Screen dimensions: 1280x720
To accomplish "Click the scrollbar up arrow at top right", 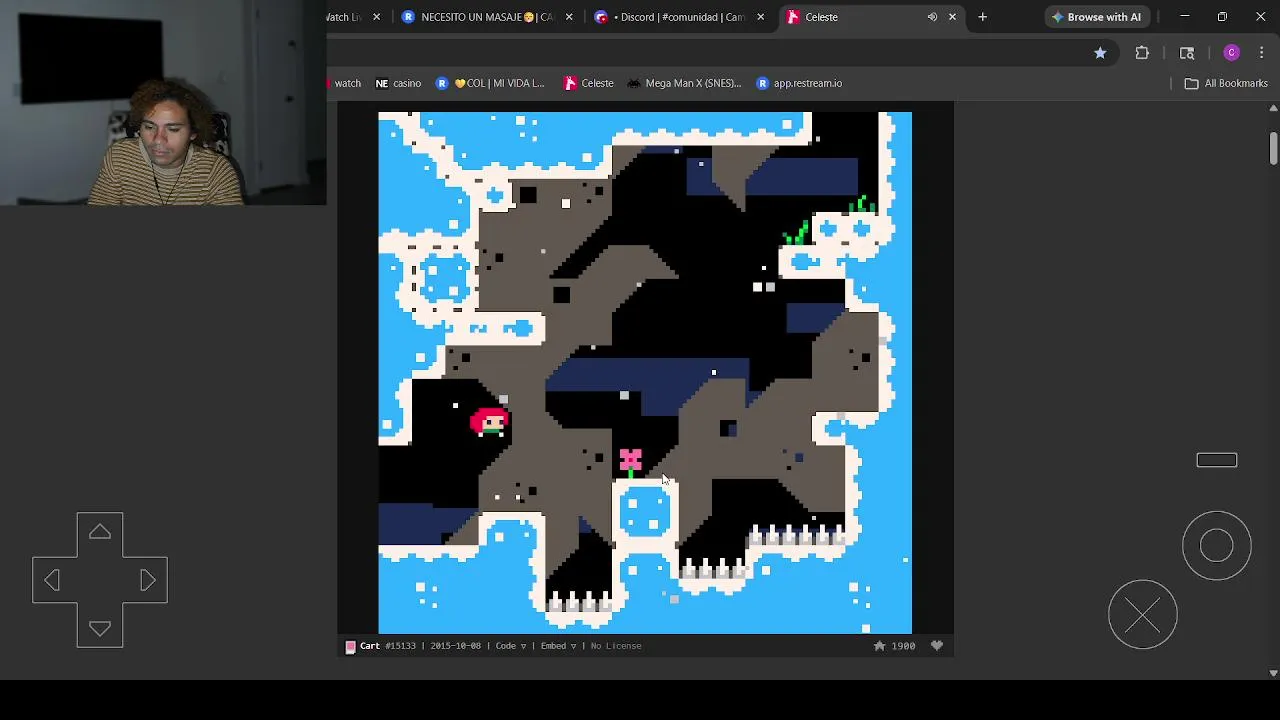I will pyautogui.click(x=1273, y=107).
